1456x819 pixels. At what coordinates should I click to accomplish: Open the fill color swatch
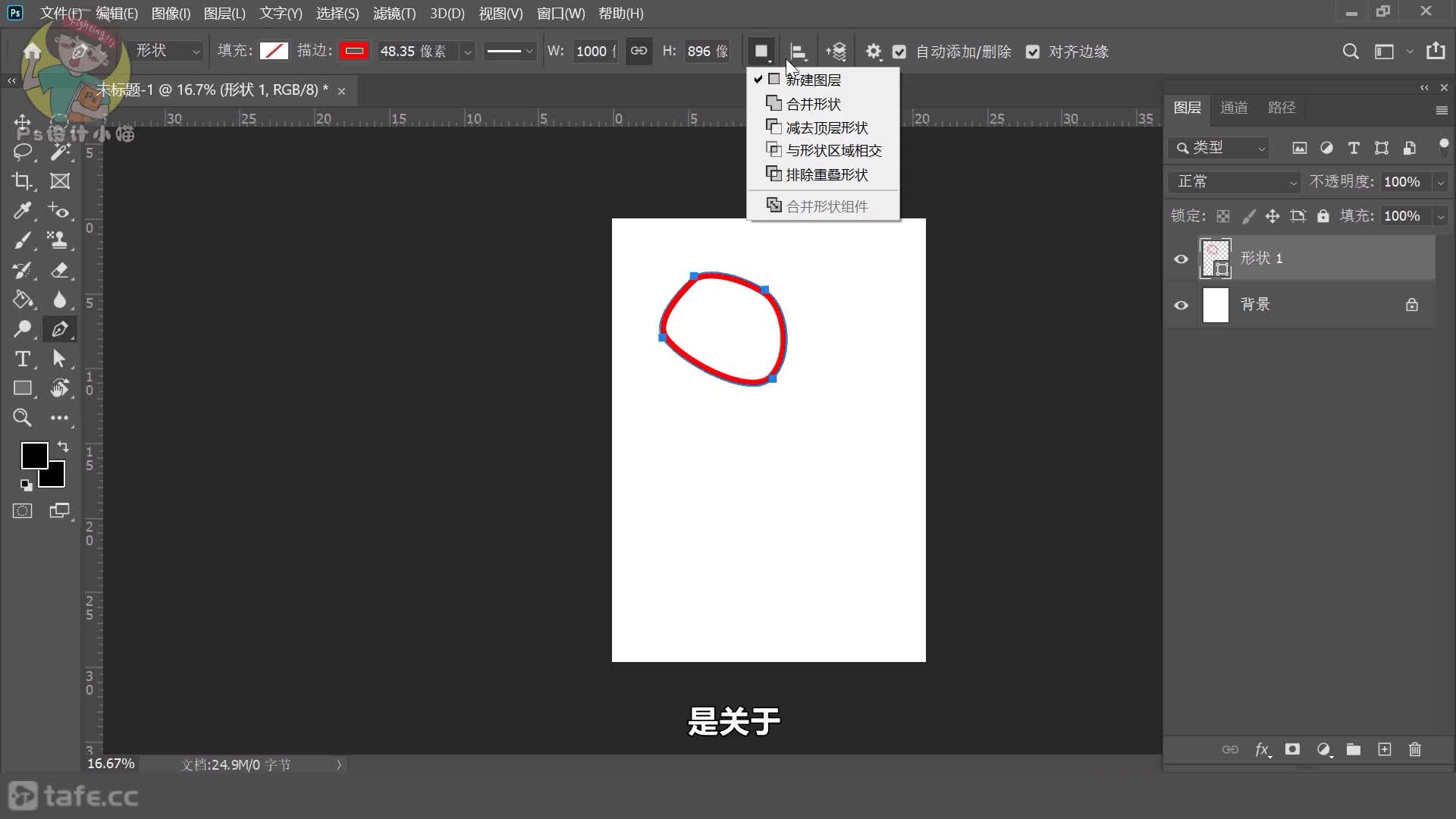tap(274, 51)
